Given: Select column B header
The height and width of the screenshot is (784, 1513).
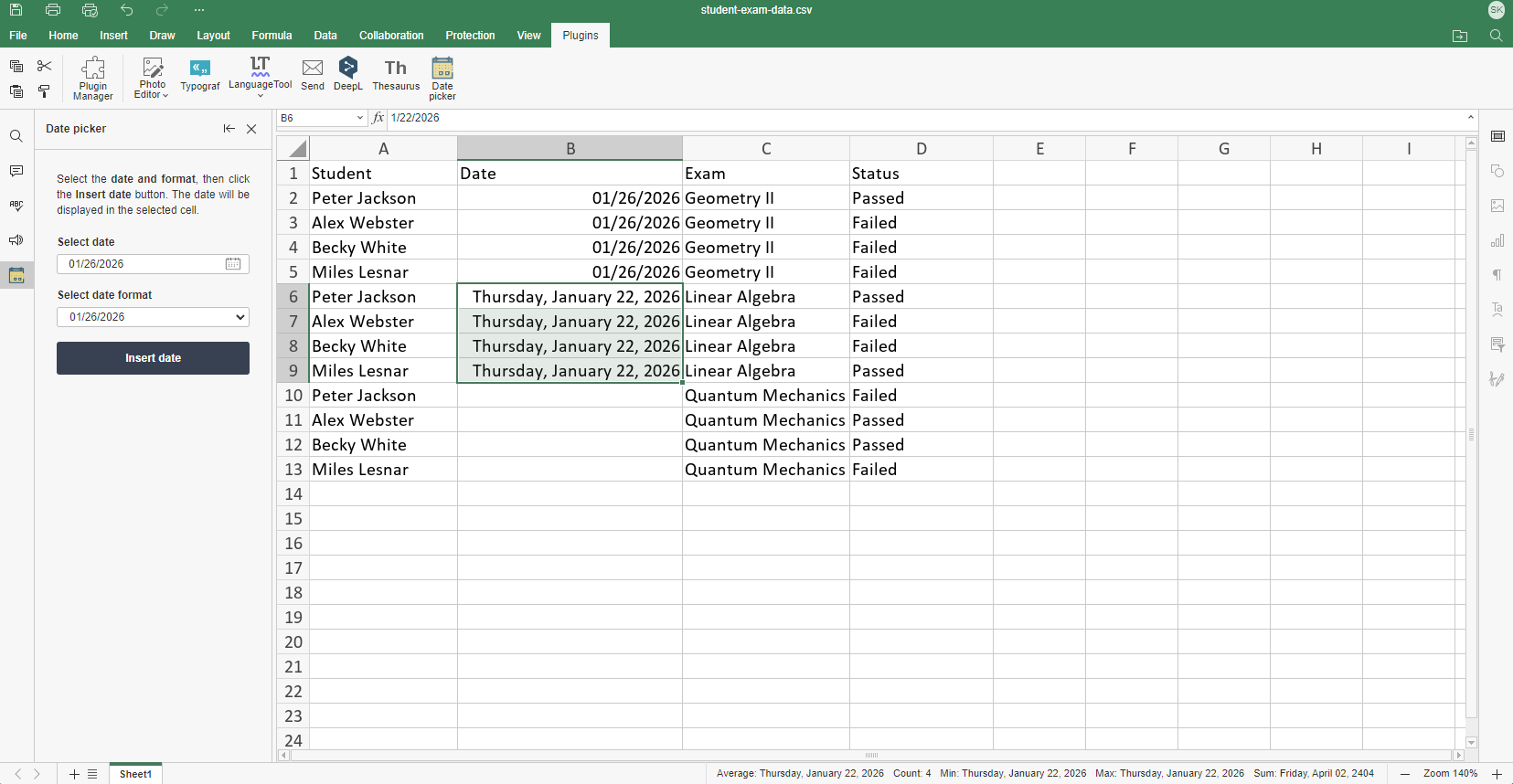Looking at the screenshot, I should pyautogui.click(x=570, y=149).
